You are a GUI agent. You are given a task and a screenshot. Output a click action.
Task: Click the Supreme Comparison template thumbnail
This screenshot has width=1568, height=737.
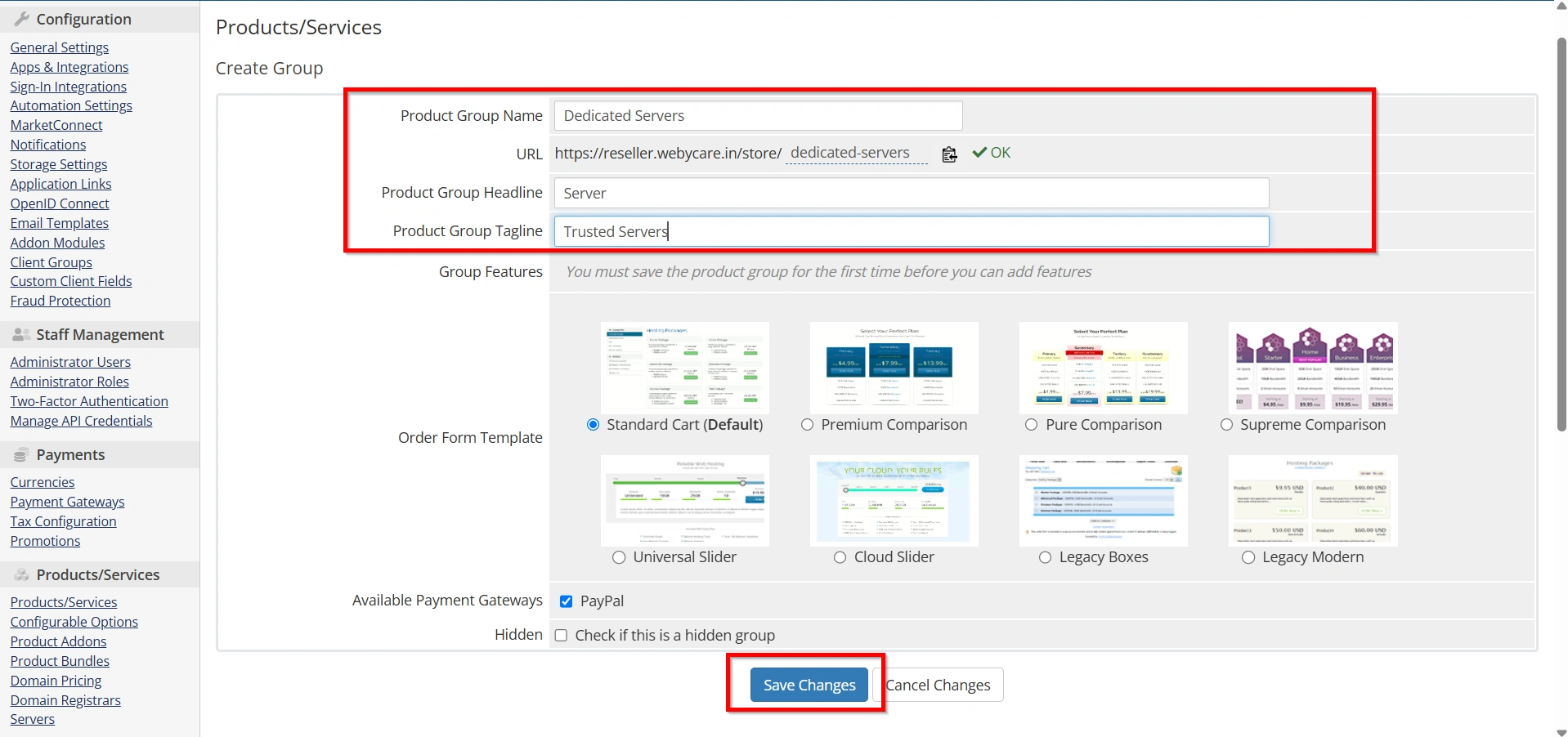[1313, 368]
